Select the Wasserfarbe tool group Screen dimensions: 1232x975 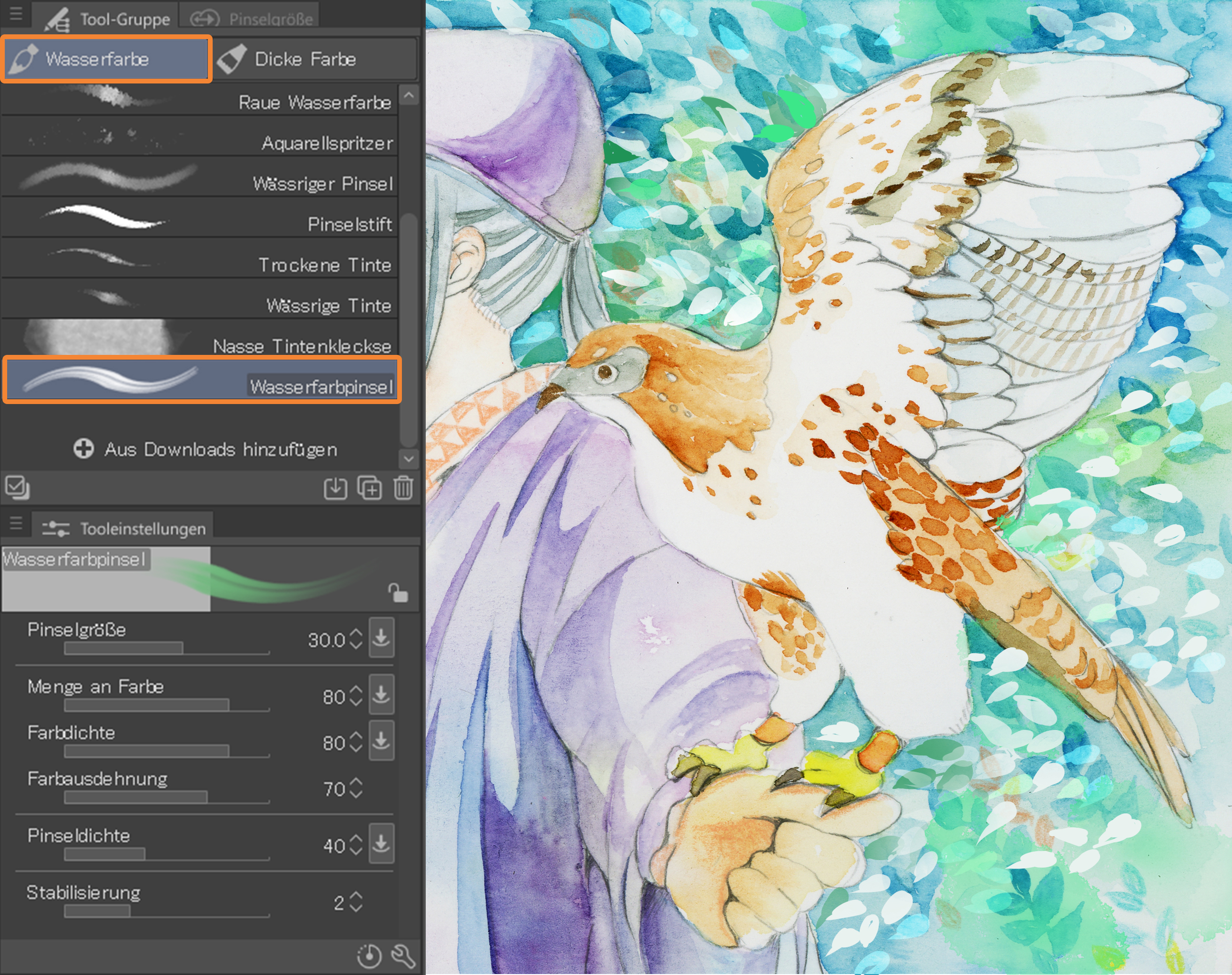point(106,59)
